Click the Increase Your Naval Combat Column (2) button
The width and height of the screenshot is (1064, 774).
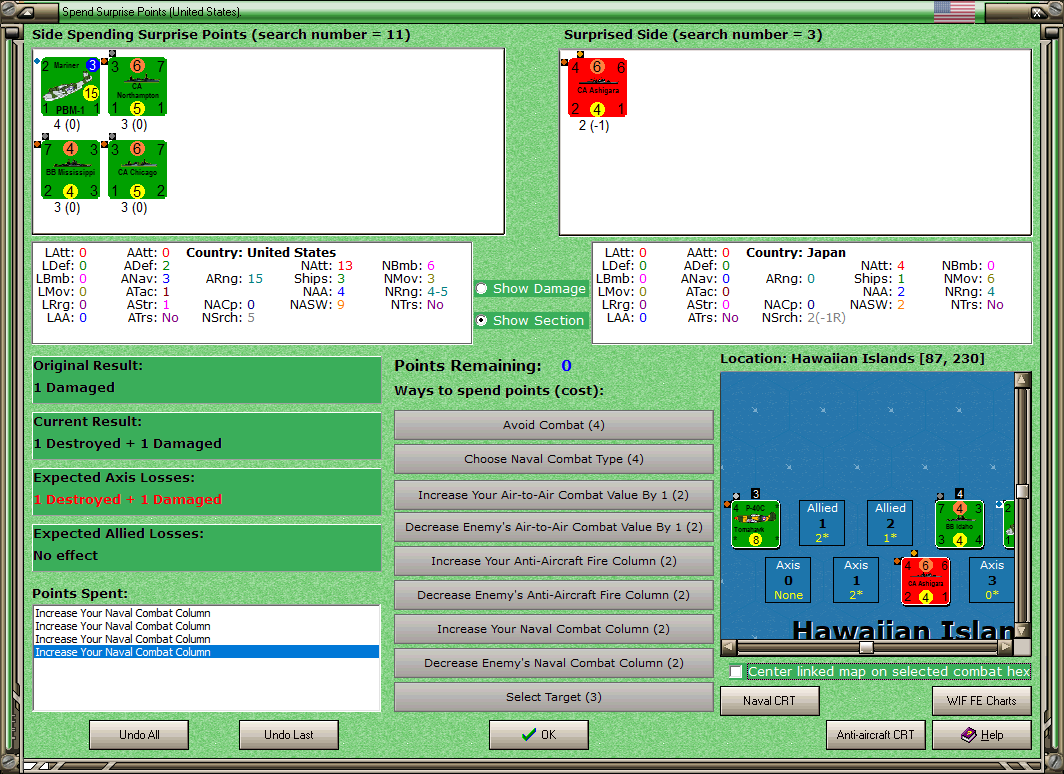pos(554,629)
